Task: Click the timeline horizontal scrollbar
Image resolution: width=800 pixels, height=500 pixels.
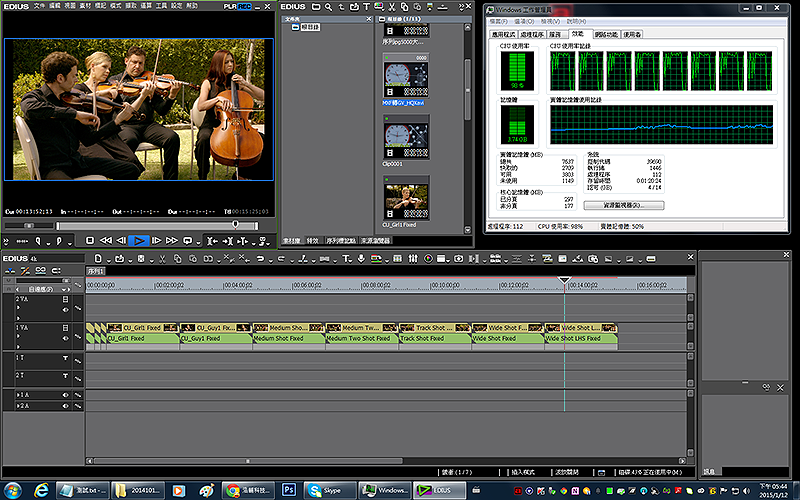Action: pyautogui.click(x=248, y=461)
